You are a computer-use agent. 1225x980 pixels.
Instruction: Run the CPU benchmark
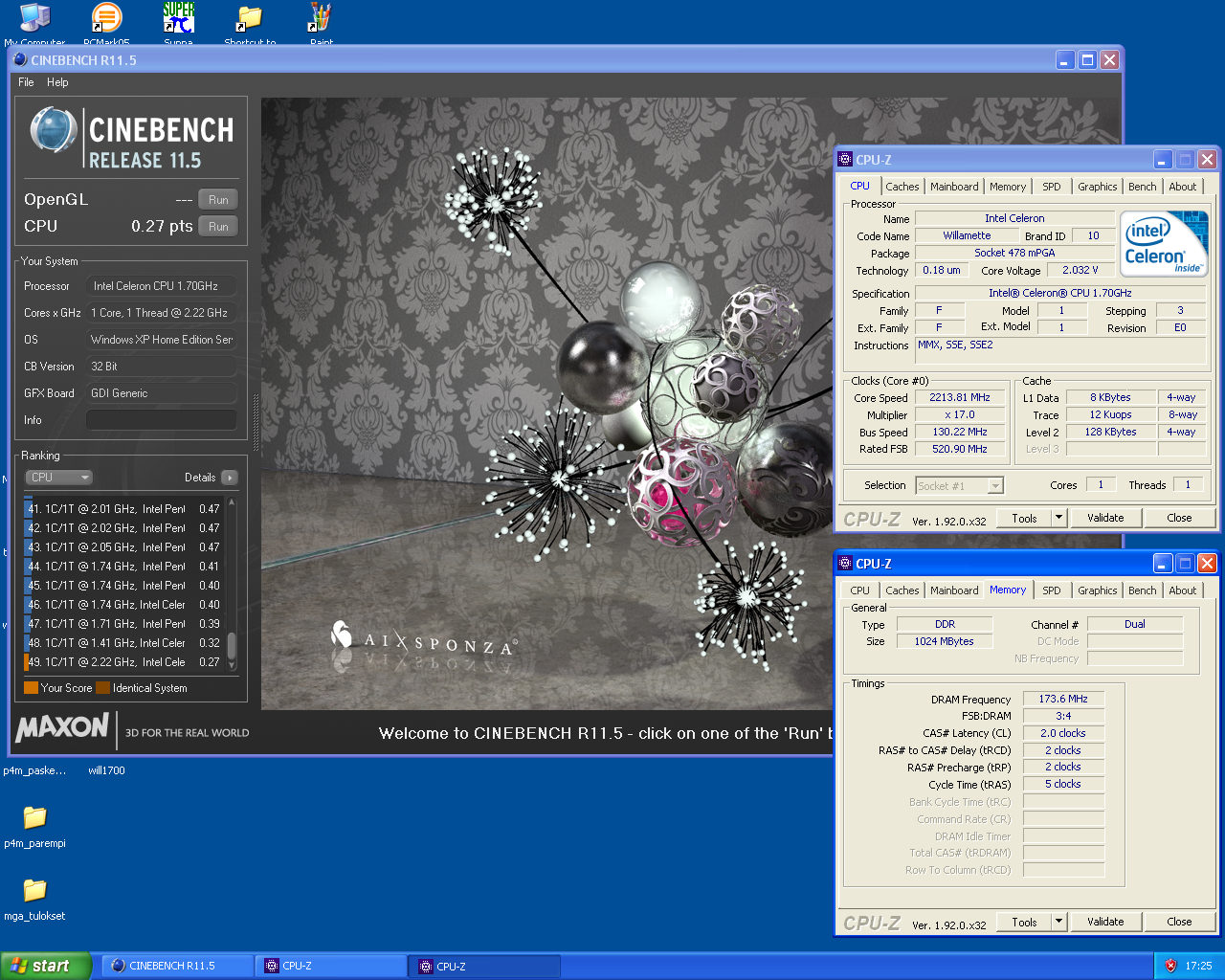(218, 227)
